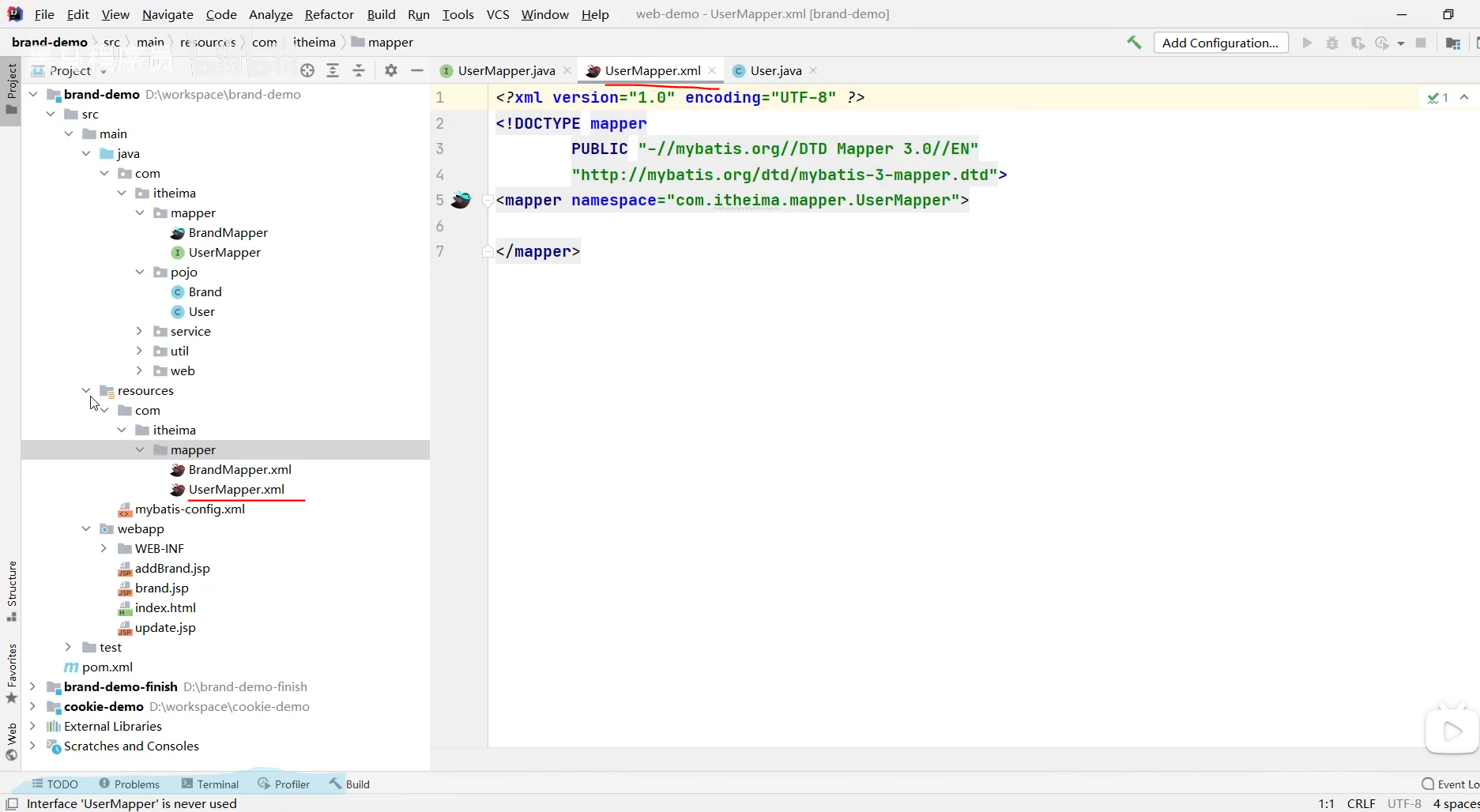This screenshot has width=1480, height=812.
Task: Open Project panel options gear
Action: pos(391,70)
